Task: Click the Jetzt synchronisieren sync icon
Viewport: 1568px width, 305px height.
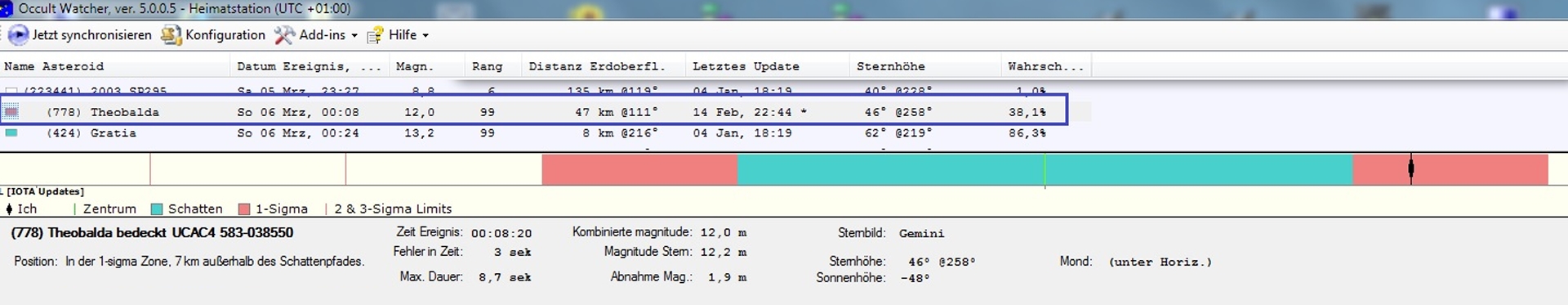Action: pos(17,35)
